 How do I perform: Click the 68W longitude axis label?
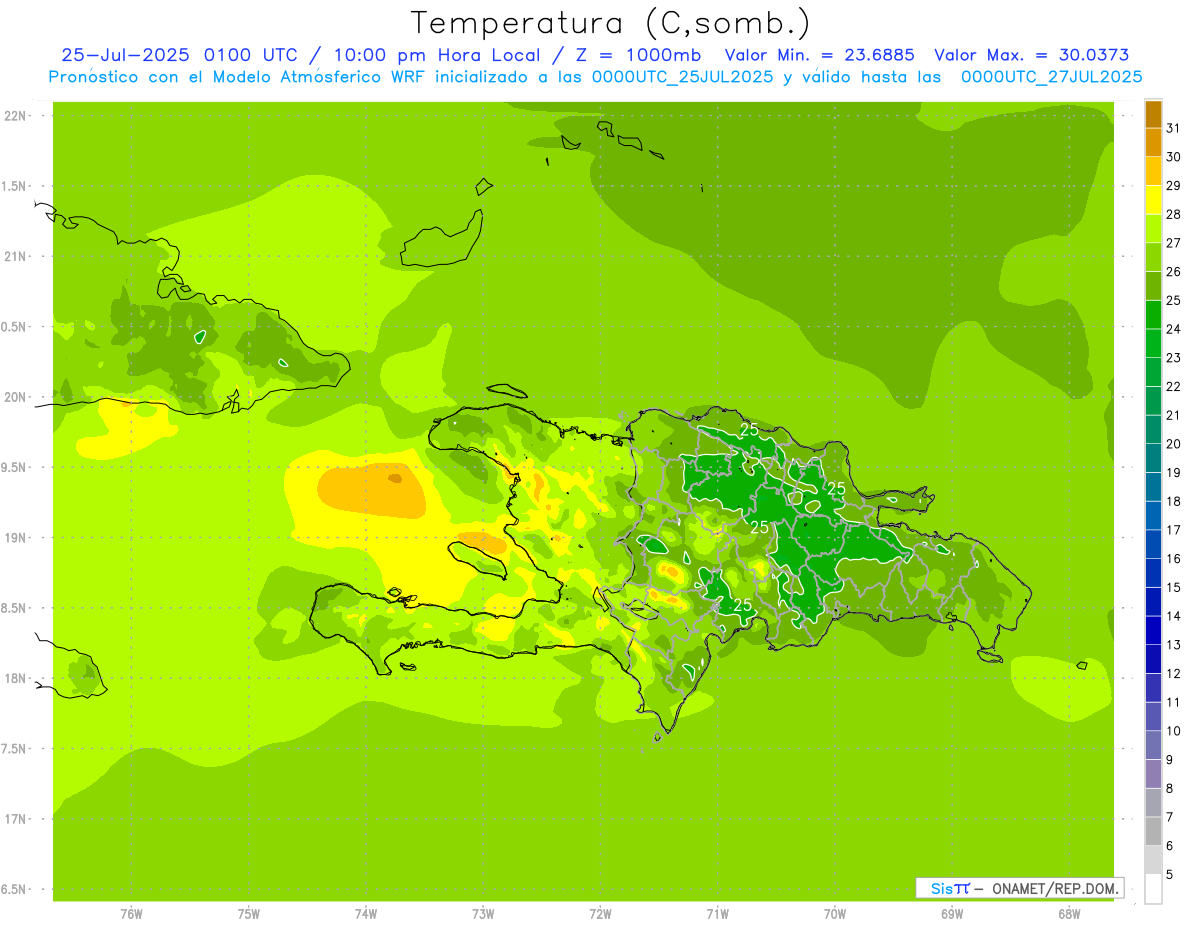pos(1069,914)
